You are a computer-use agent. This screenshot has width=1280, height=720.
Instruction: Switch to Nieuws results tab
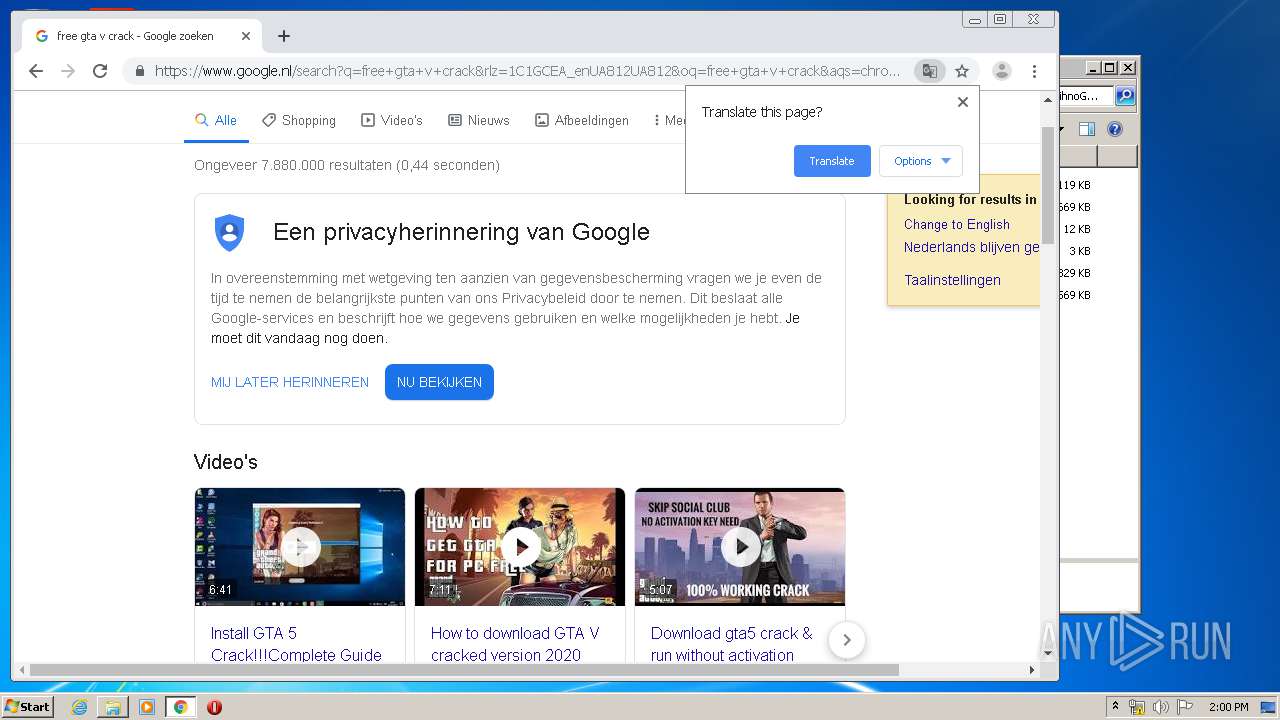[479, 120]
